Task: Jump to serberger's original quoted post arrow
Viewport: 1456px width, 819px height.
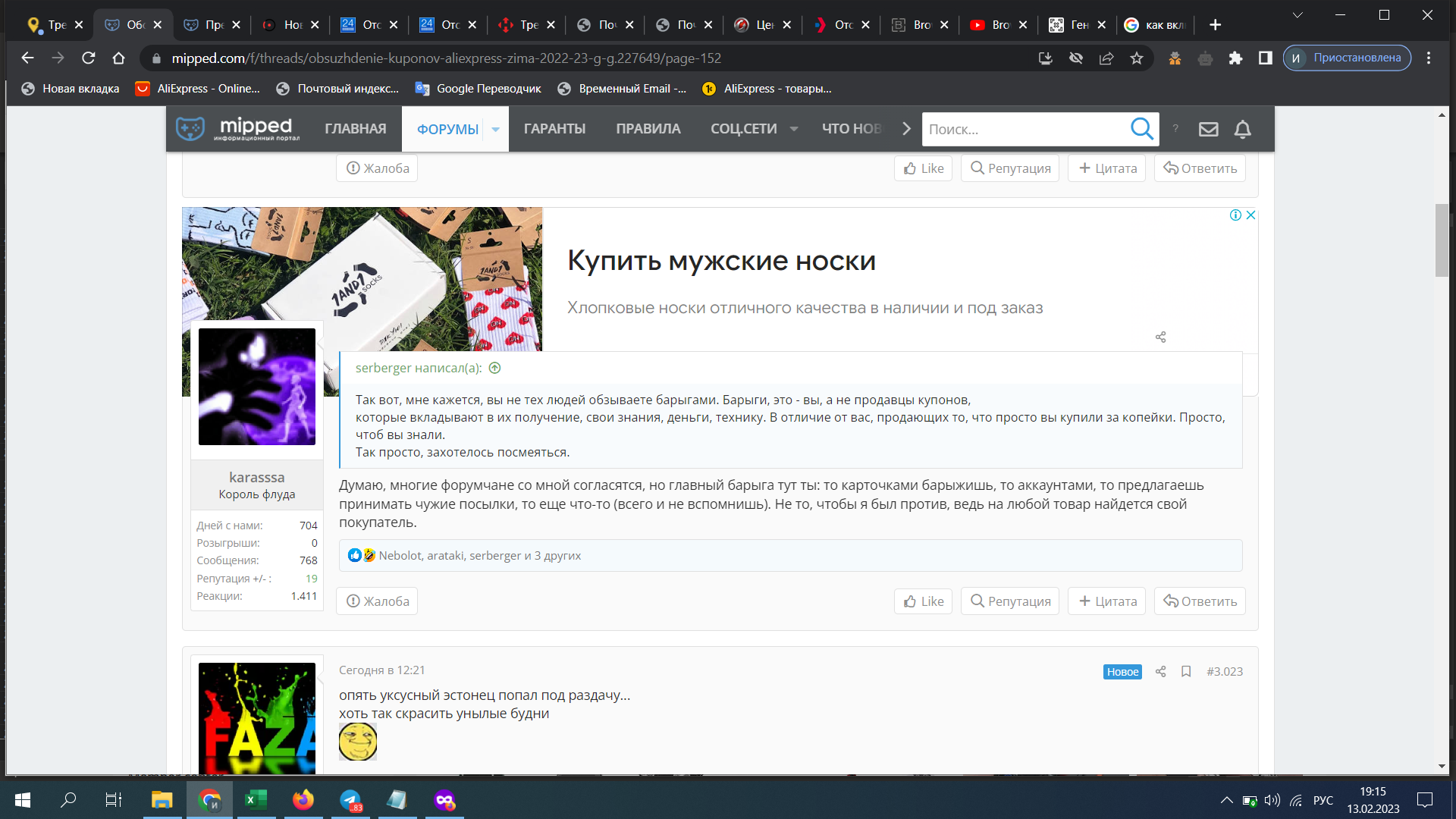Action: 494,368
